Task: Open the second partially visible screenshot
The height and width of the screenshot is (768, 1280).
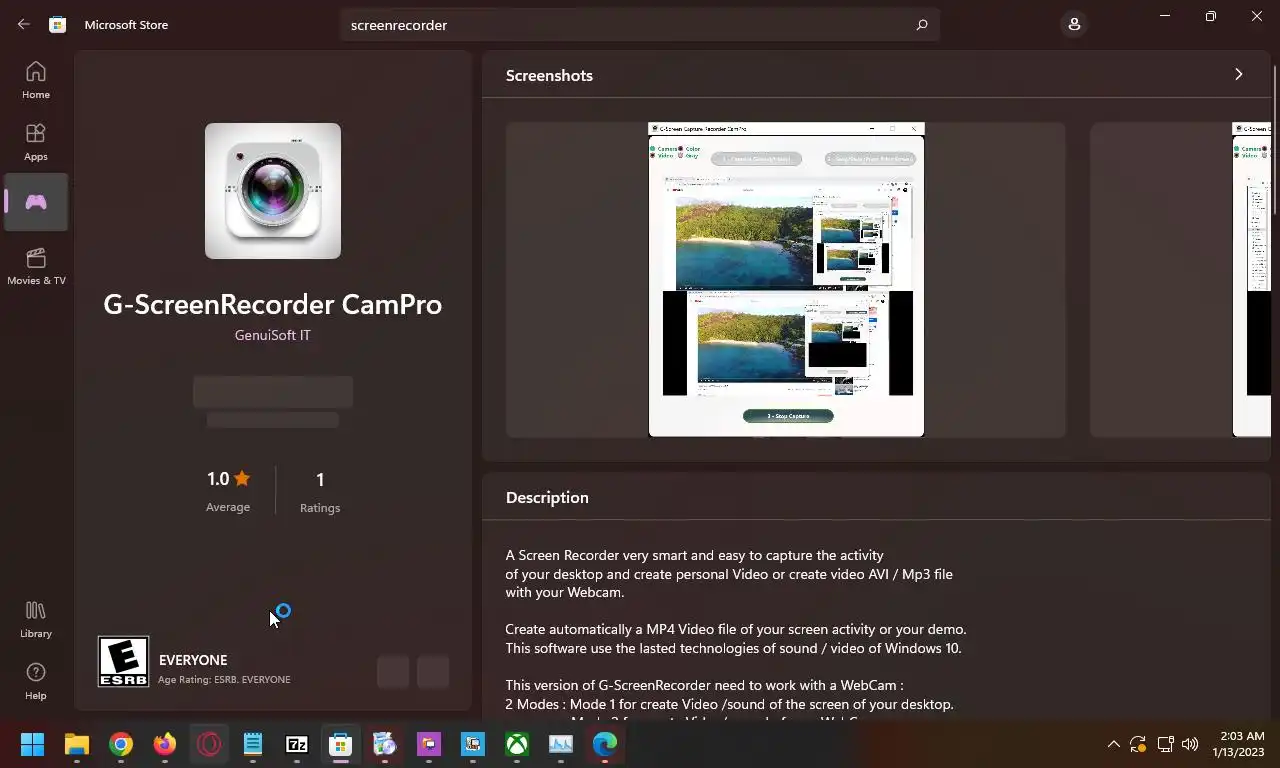Action: point(1180,280)
